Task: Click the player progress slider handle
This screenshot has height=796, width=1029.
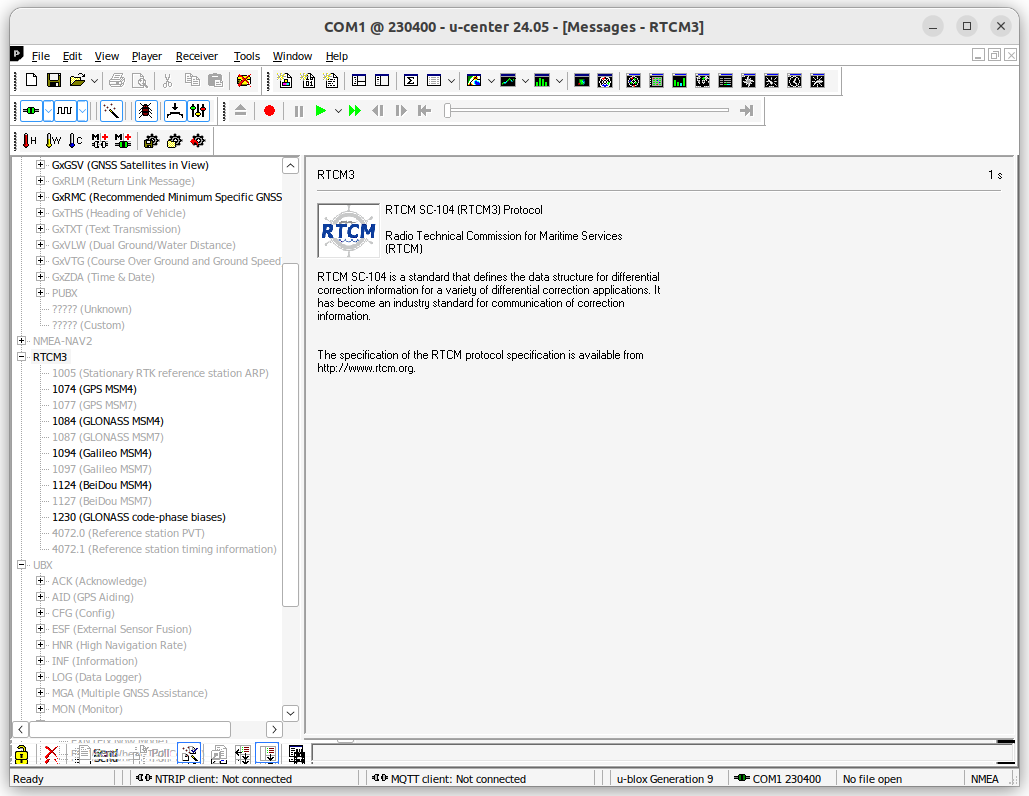Action: coord(448,111)
